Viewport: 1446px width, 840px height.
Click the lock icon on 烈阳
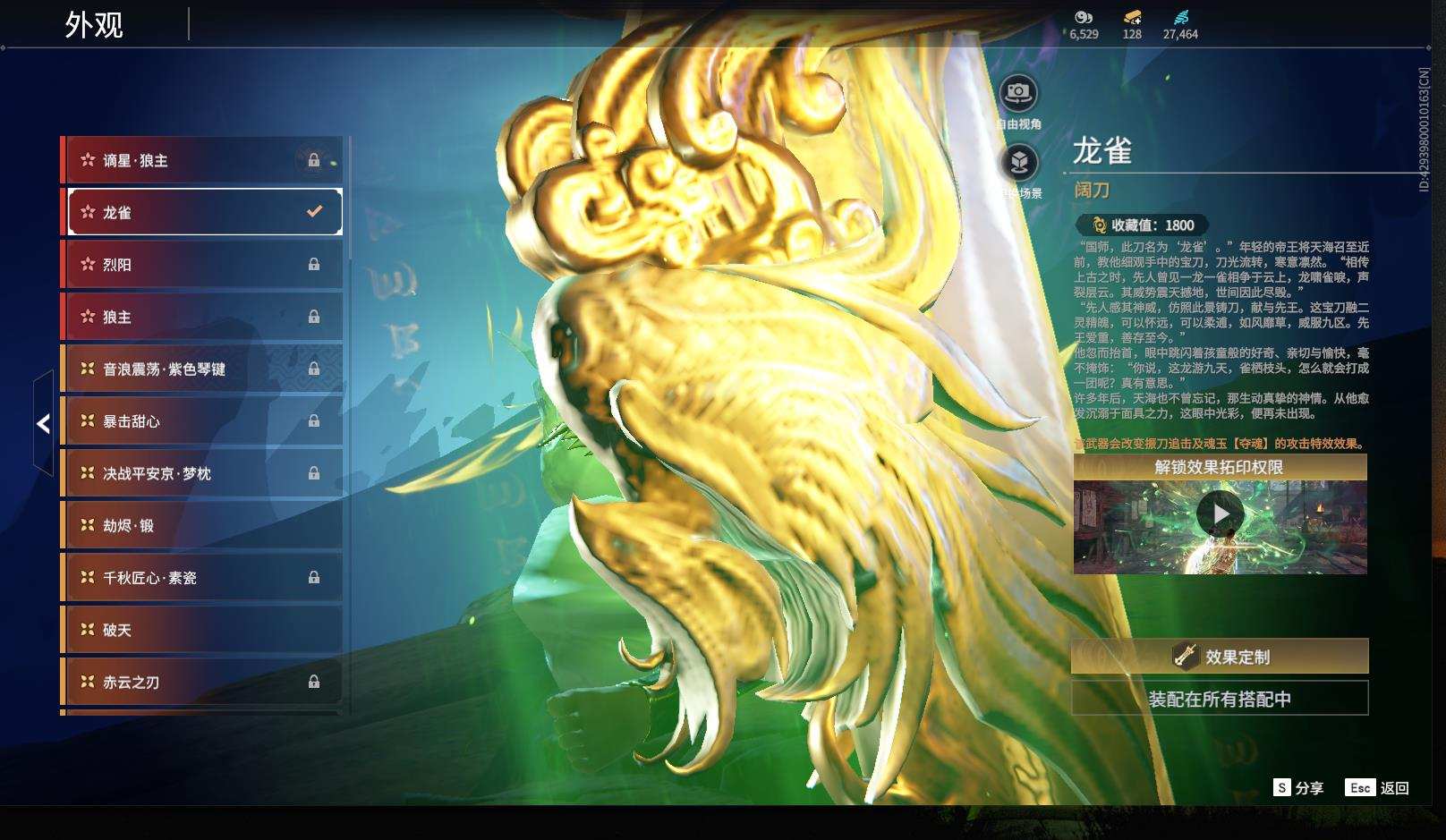click(314, 264)
